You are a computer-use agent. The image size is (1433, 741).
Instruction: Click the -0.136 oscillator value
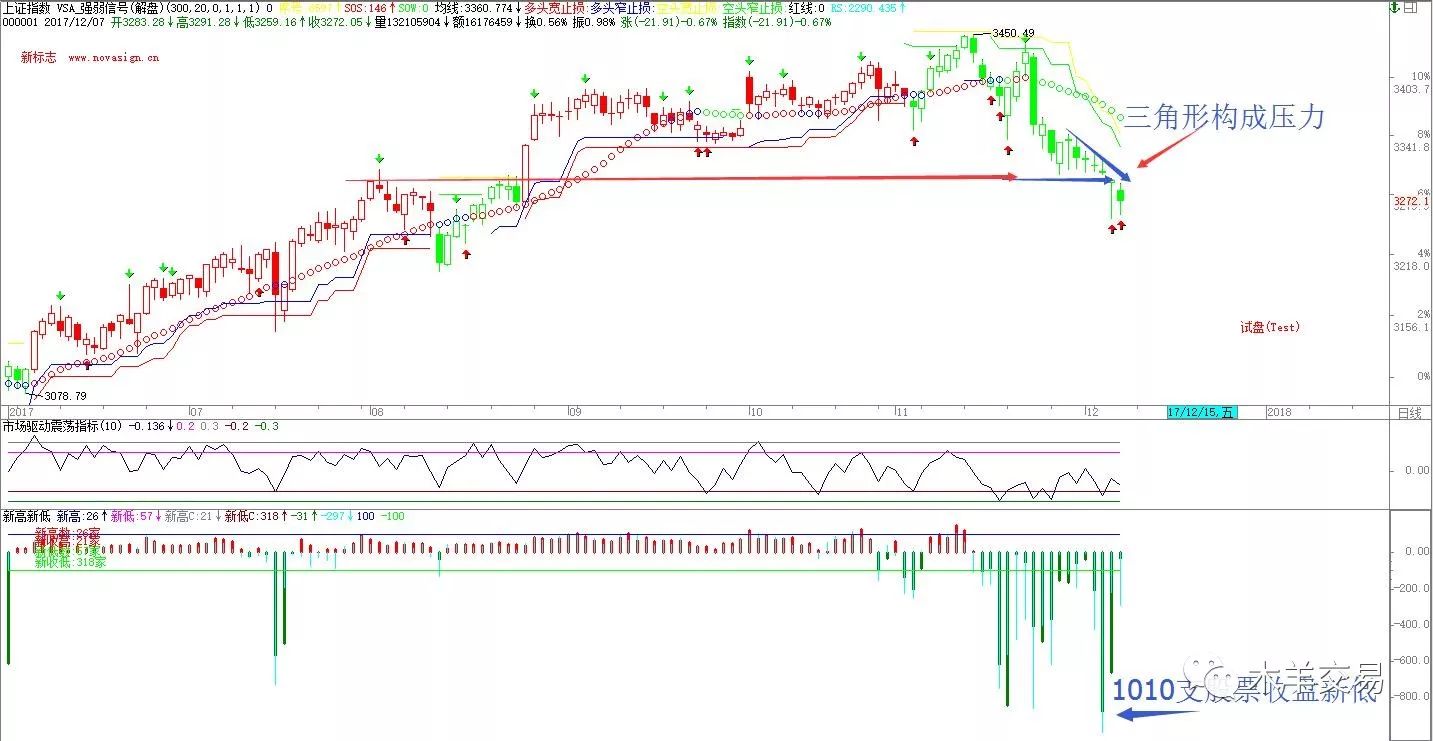(148, 426)
